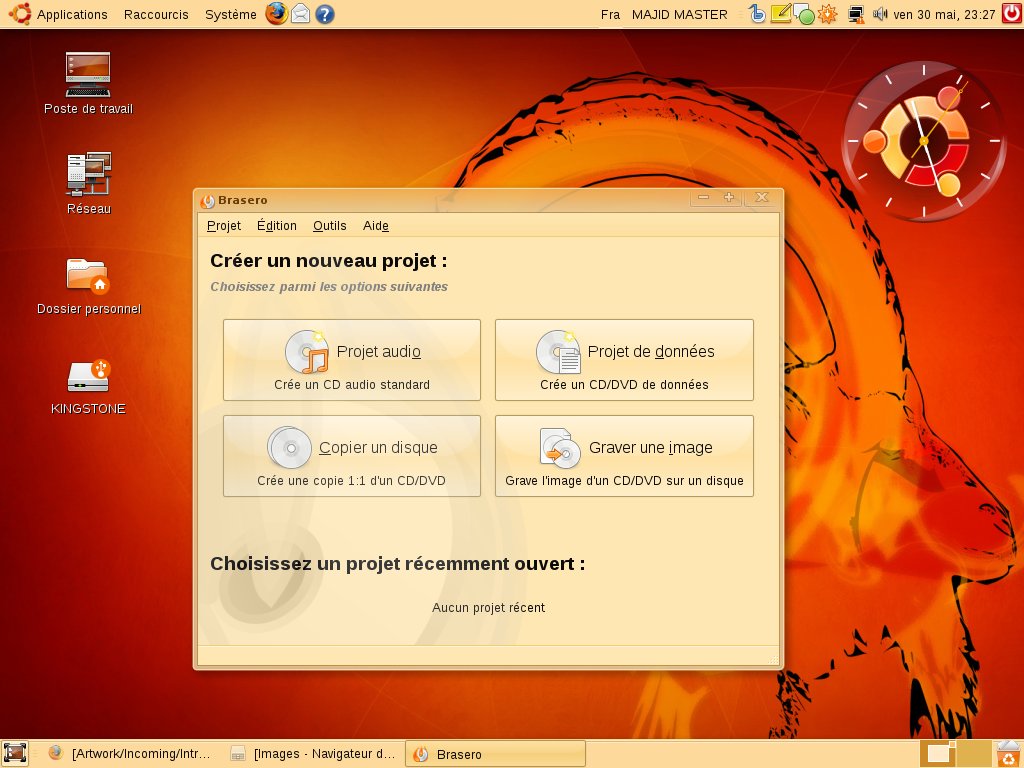Image resolution: width=1024 pixels, height=768 pixels.
Task: Click the 'Aucun projet récent' text
Action: [488, 607]
